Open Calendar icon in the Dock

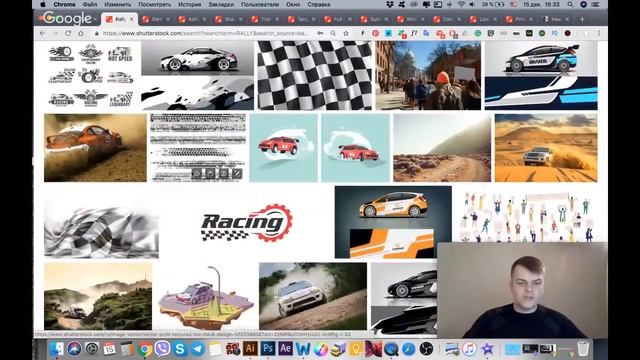click(109, 349)
